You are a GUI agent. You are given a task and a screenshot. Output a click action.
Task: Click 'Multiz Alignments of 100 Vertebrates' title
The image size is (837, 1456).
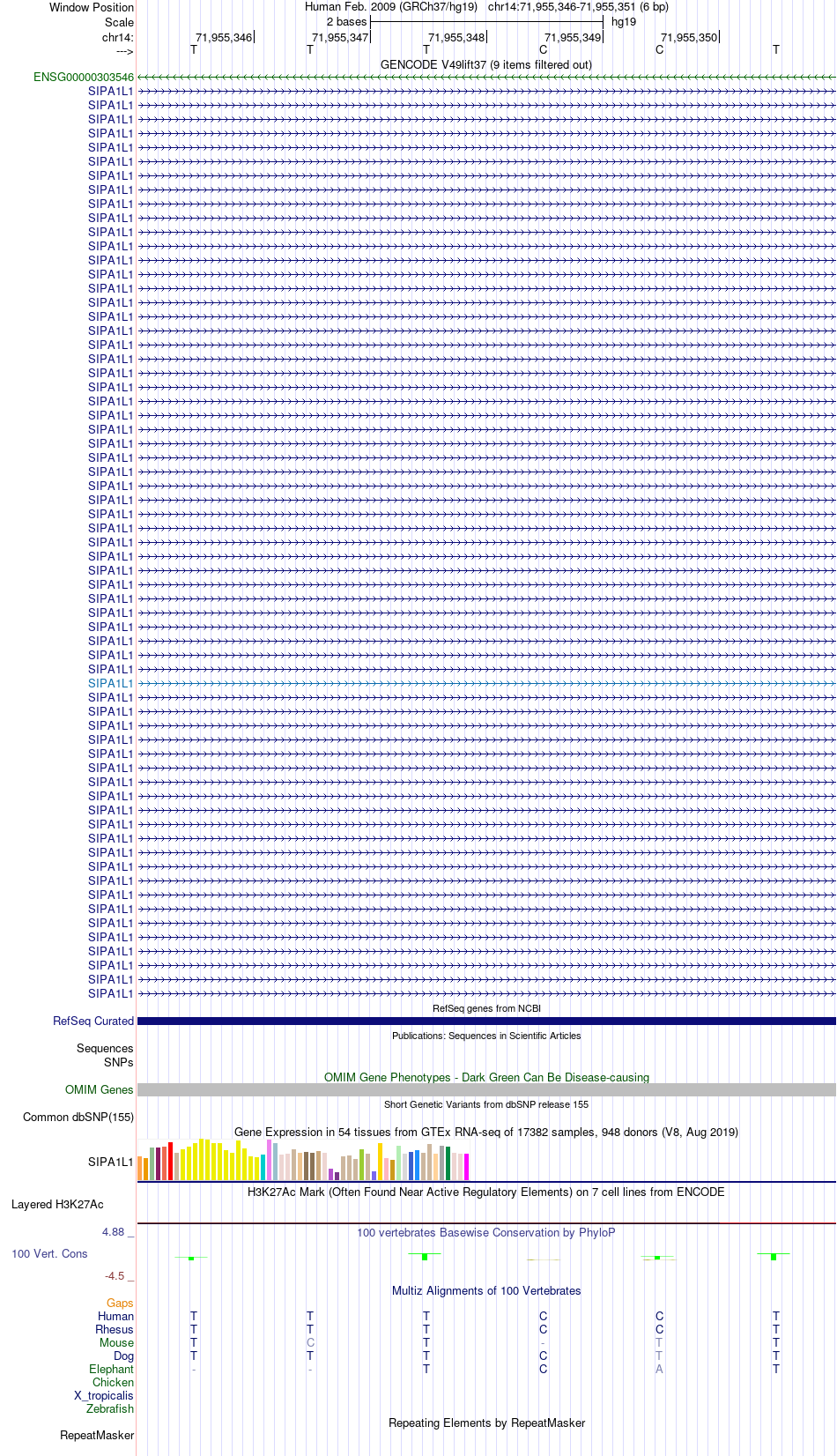coord(486,1291)
